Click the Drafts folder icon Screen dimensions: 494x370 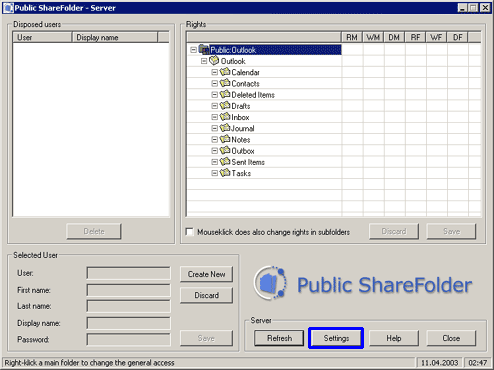pyautogui.click(x=225, y=106)
